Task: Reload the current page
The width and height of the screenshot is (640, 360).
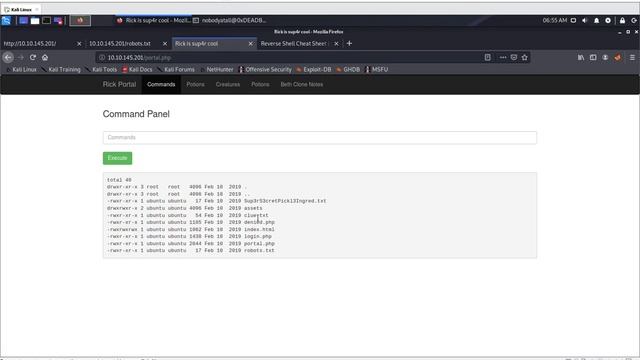Action: [x=33, y=58]
